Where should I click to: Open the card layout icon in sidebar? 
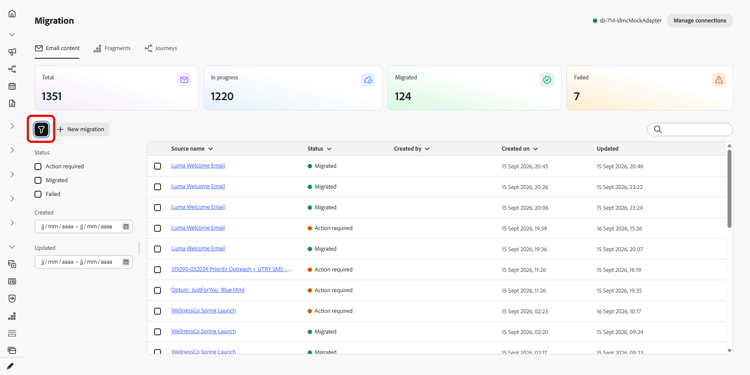tap(12, 281)
